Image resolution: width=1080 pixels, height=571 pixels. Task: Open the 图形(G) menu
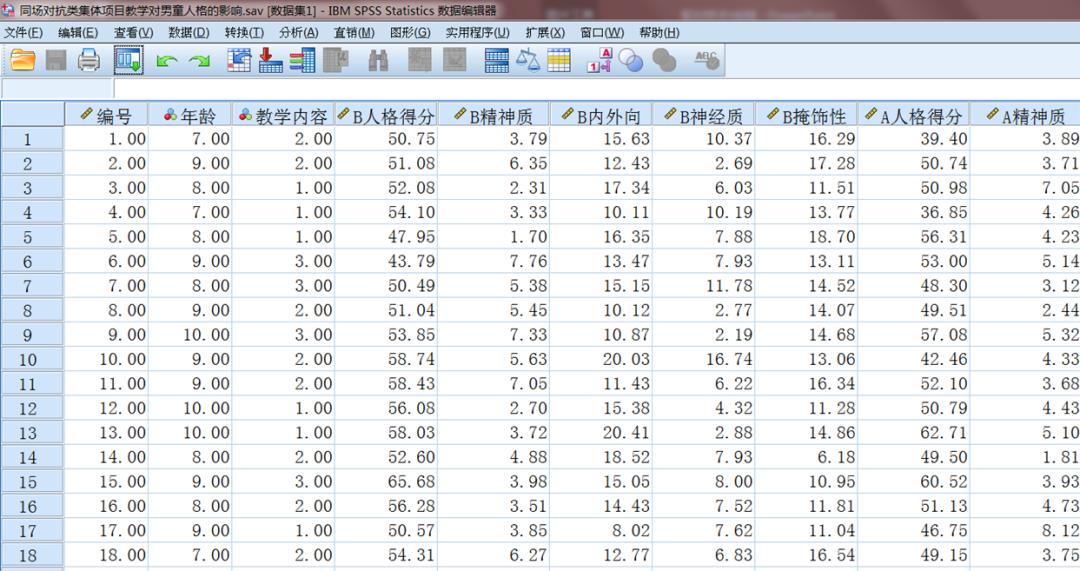[x=409, y=32]
